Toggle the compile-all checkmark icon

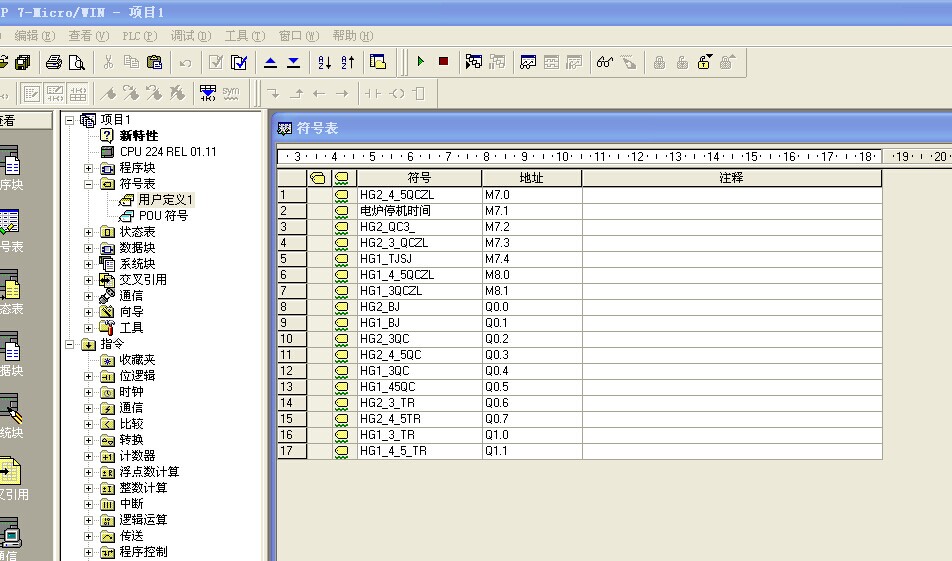239,62
